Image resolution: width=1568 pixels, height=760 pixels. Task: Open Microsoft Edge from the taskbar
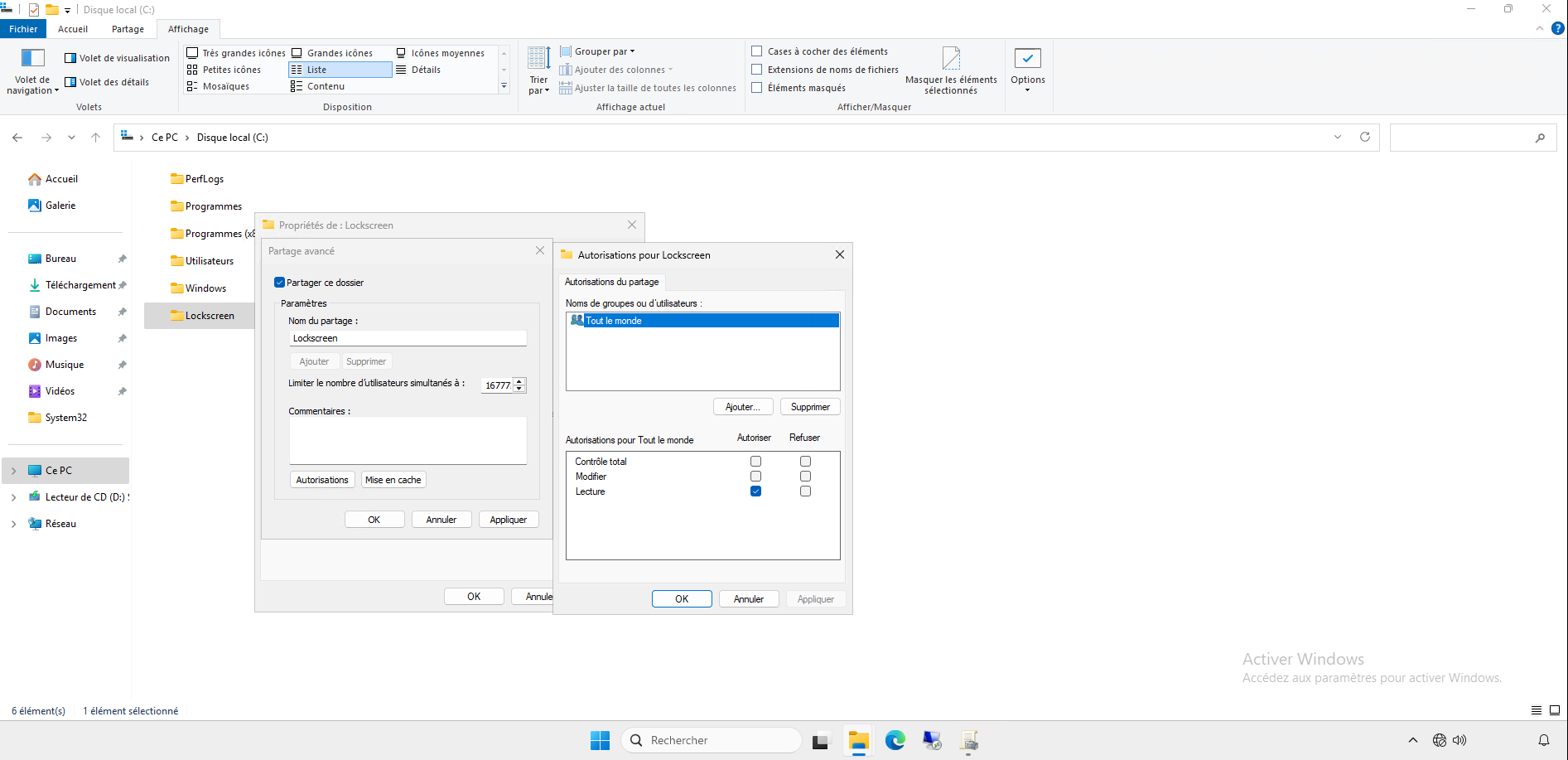coord(895,740)
